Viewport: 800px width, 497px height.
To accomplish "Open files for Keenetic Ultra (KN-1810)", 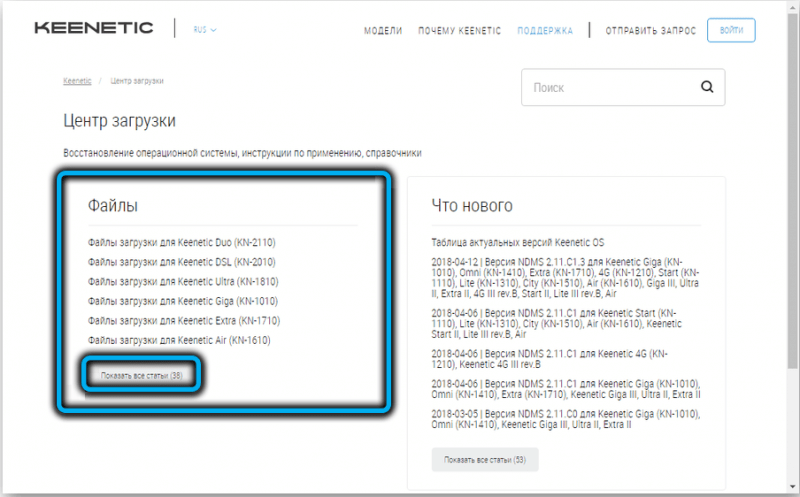I will (x=183, y=281).
